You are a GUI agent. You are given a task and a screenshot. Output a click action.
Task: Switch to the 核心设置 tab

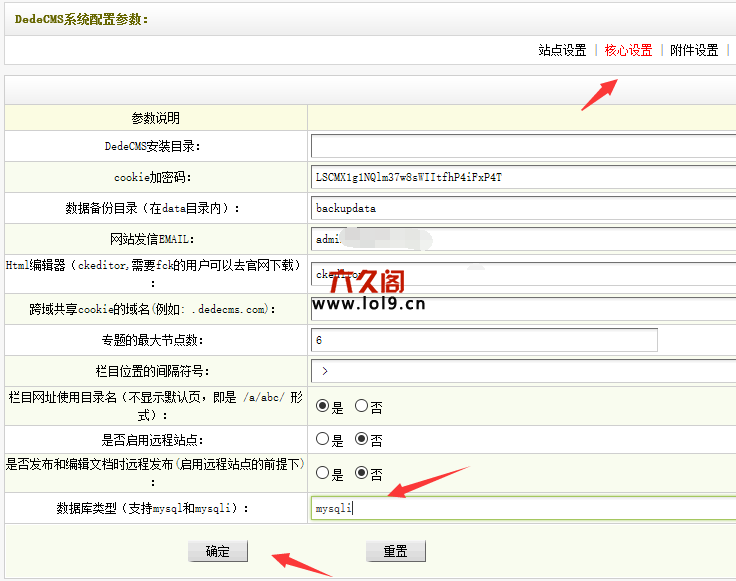628,50
